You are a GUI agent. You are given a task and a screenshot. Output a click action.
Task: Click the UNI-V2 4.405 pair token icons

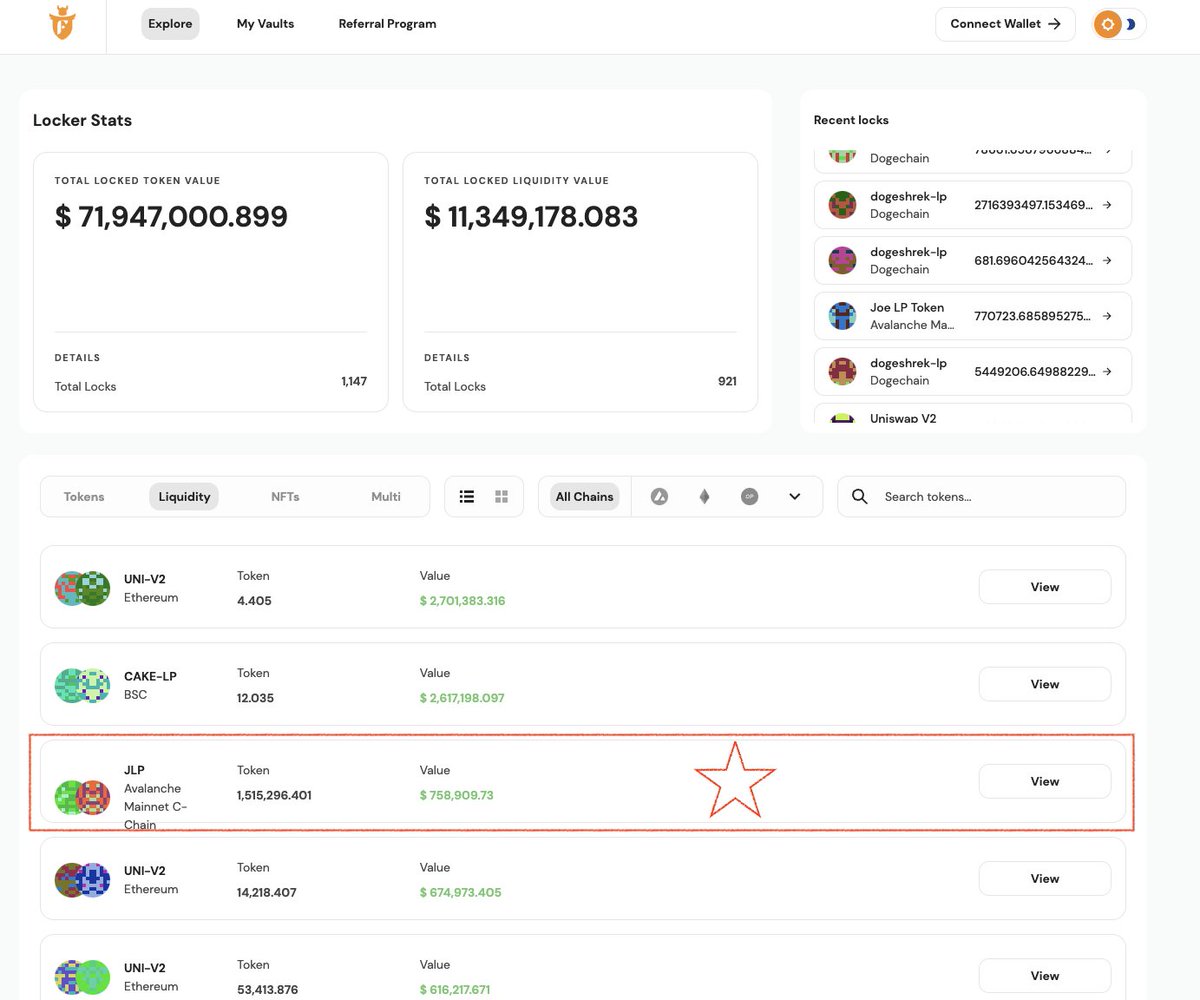click(x=82, y=588)
